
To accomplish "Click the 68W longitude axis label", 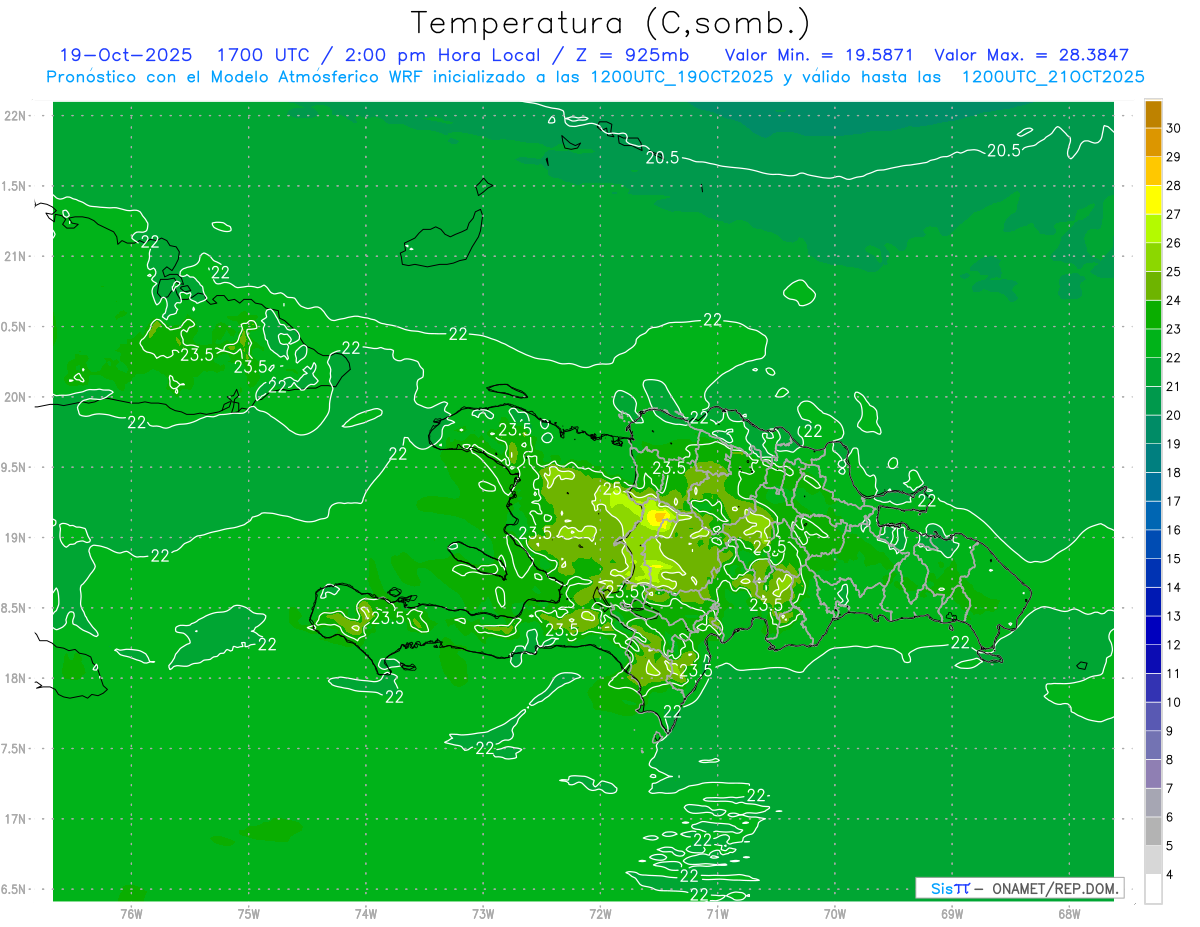I will click(1068, 913).
